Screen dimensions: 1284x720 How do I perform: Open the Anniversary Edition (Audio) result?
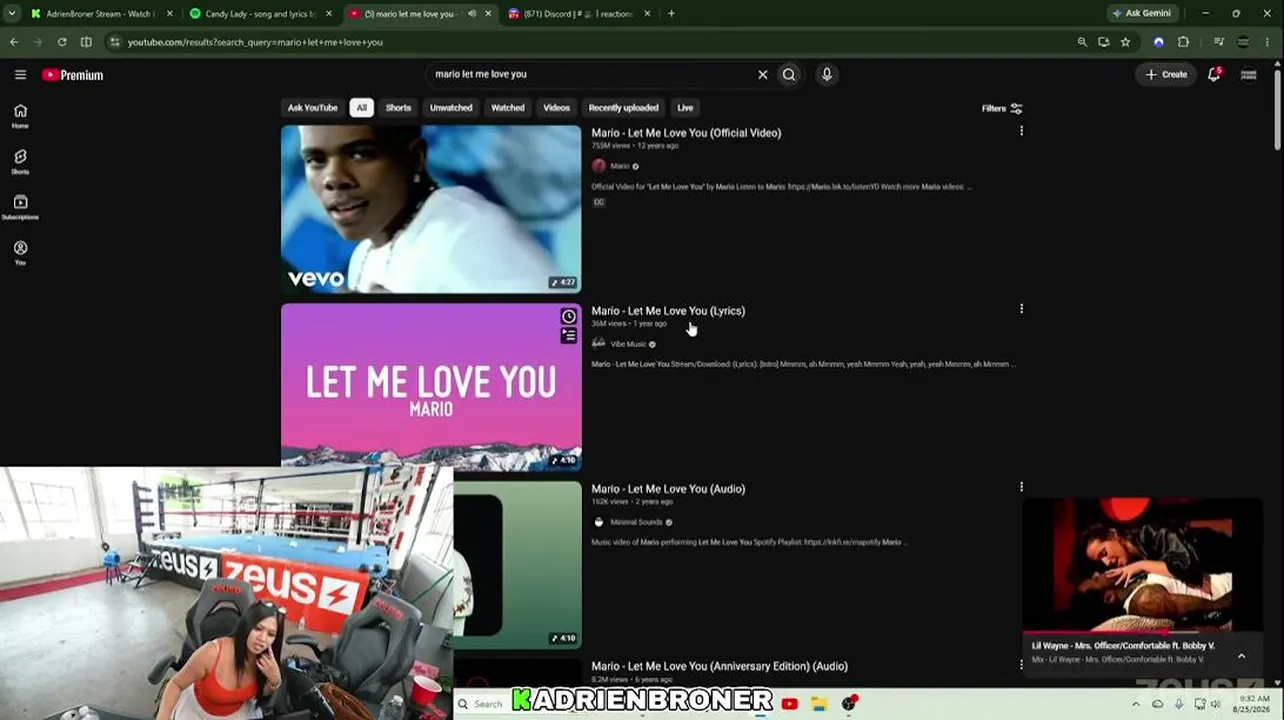tap(719, 666)
